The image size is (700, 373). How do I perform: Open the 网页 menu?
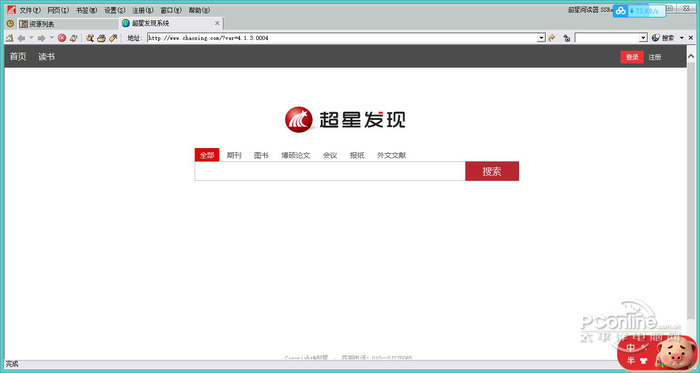tap(58, 10)
